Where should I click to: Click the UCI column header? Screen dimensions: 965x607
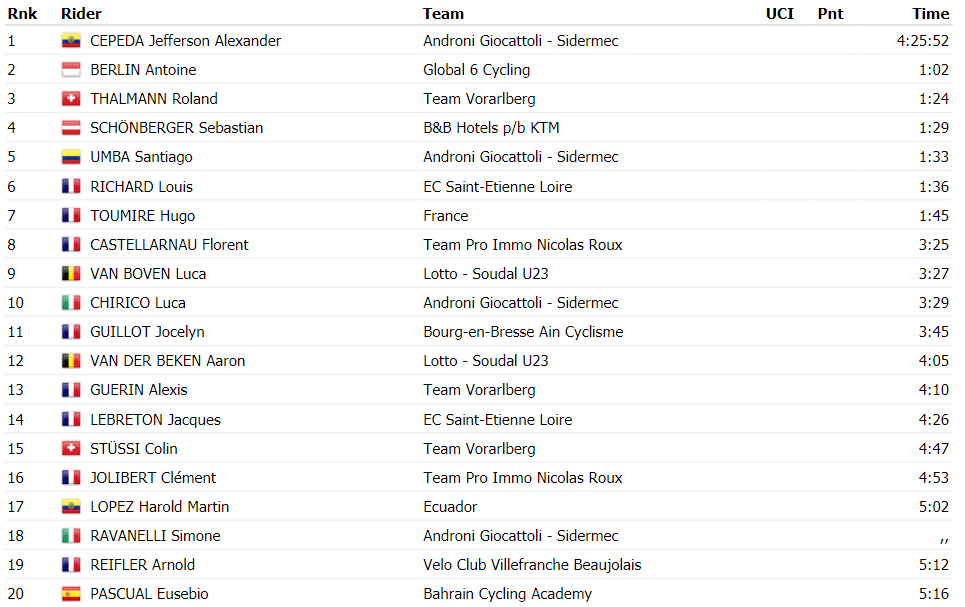point(780,14)
